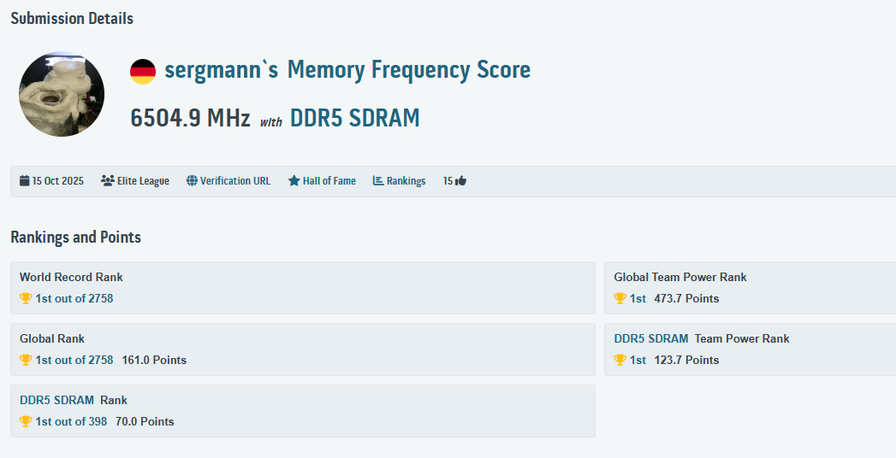Click the thumbs-up like icon
The height and width of the screenshot is (458, 896).
461,181
